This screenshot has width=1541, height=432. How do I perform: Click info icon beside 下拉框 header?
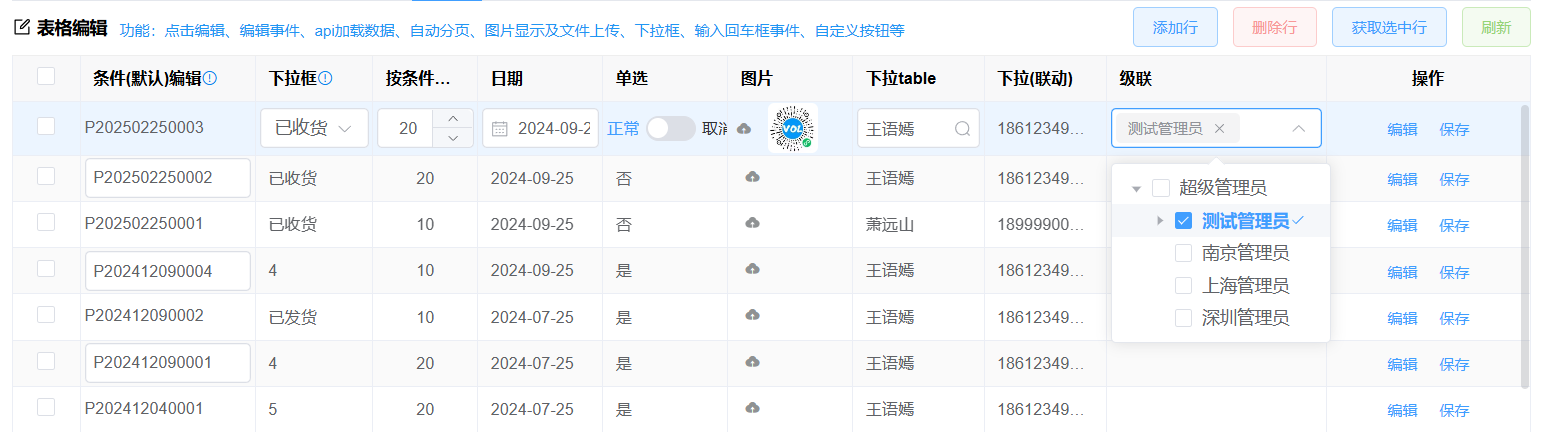[x=325, y=79]
